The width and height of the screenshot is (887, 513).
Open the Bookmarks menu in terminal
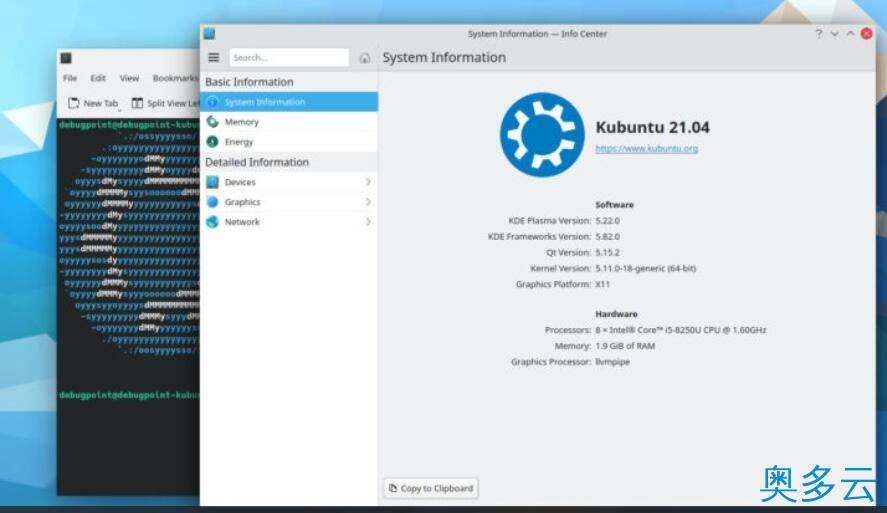[175, 78]
